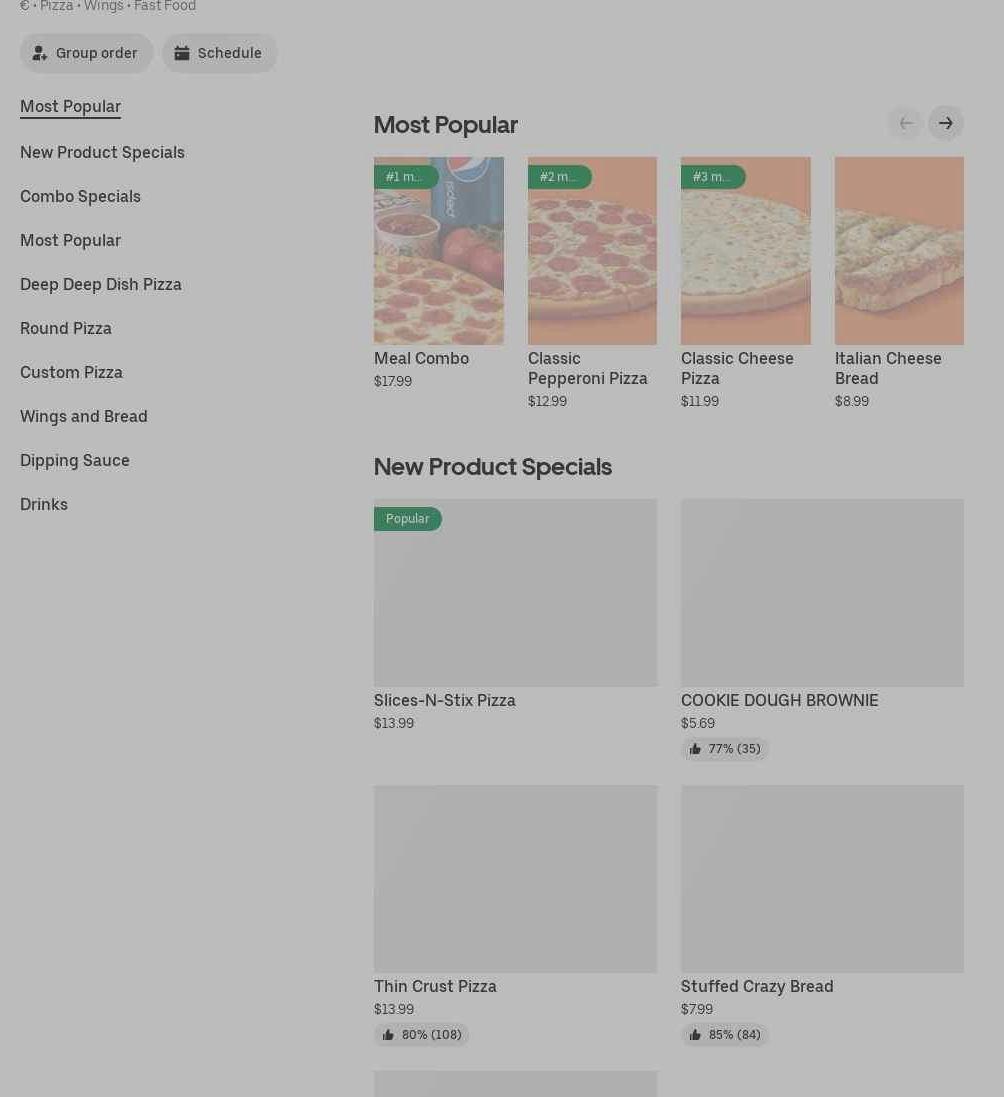This screenshot has width=1004, height=1097.
Task: Open the Slices-N-Stix Pizza item
Action: tap(515, 593)
